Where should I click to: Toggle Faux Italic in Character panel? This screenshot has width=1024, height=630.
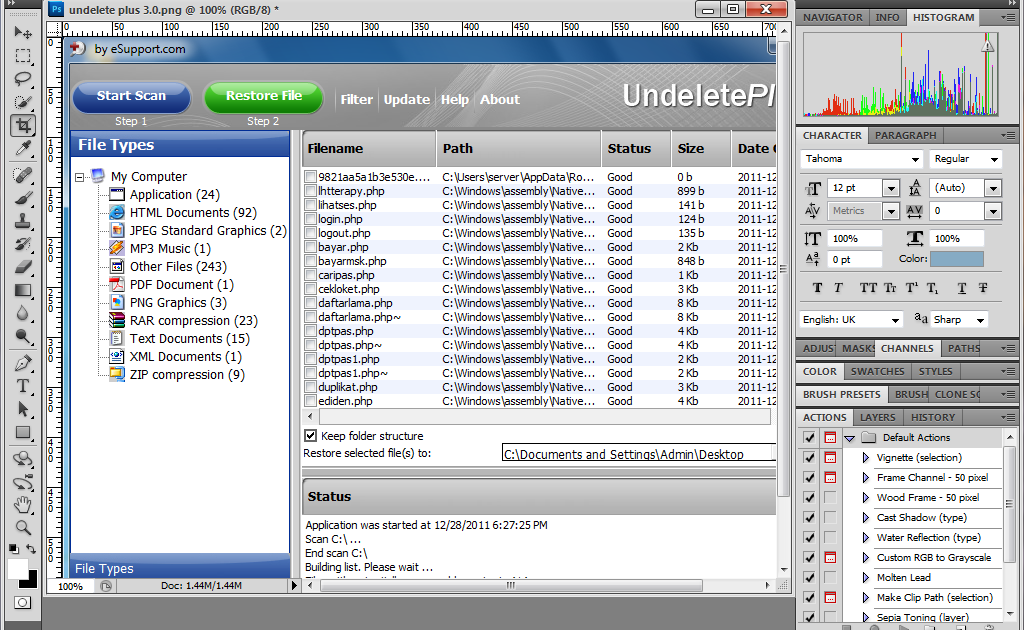click(x=839, y=288)
